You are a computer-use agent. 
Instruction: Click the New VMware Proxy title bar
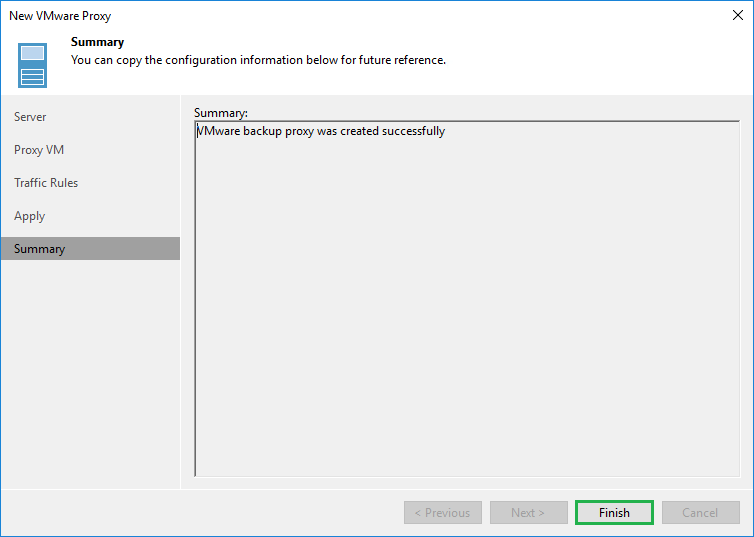[300, 16]
